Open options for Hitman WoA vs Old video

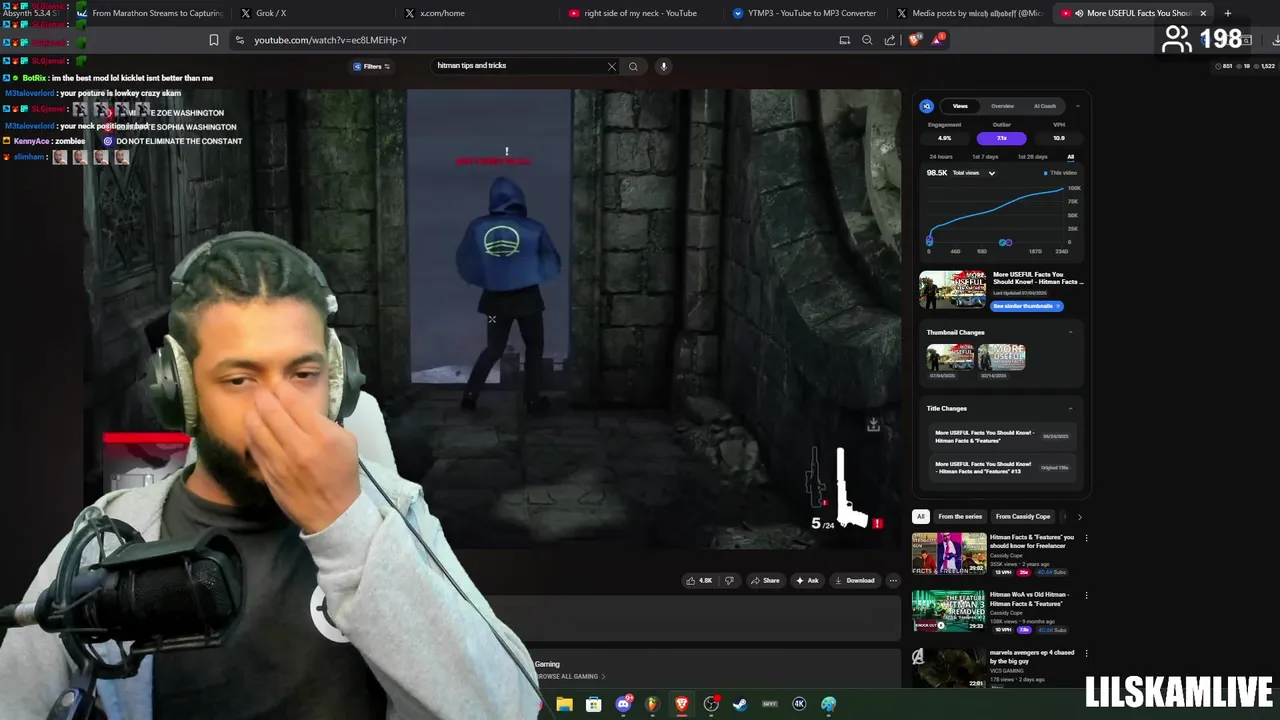[1086, 595]
